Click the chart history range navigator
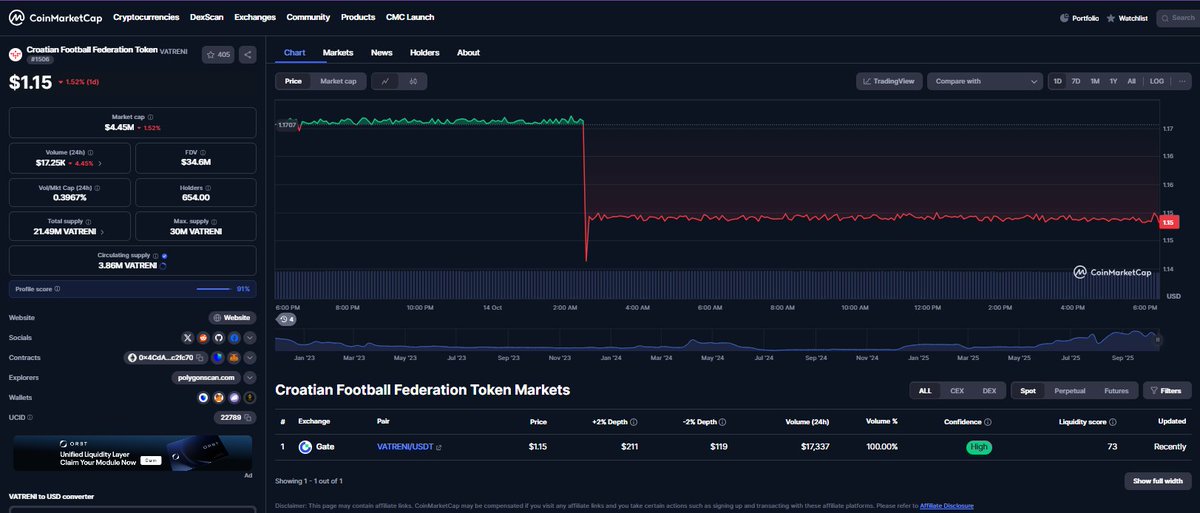1200x513 pixels. point(719,341)
